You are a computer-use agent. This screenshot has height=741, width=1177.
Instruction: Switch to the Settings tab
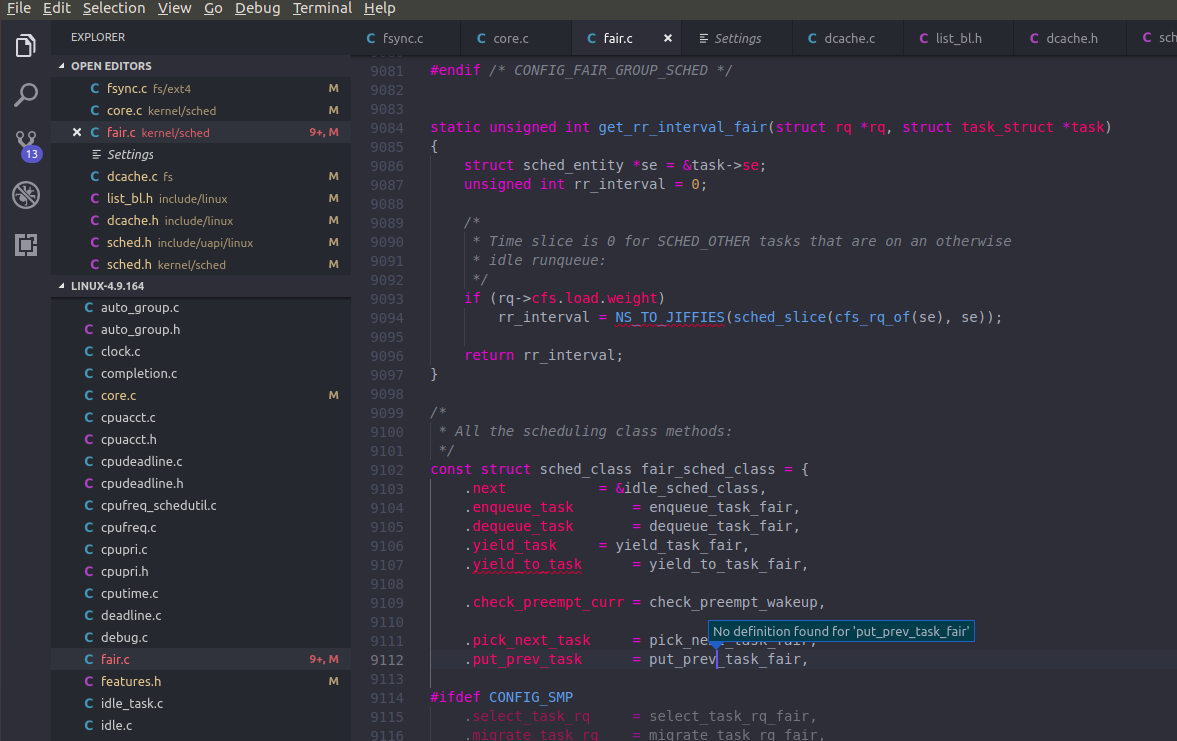click(737, 38)
